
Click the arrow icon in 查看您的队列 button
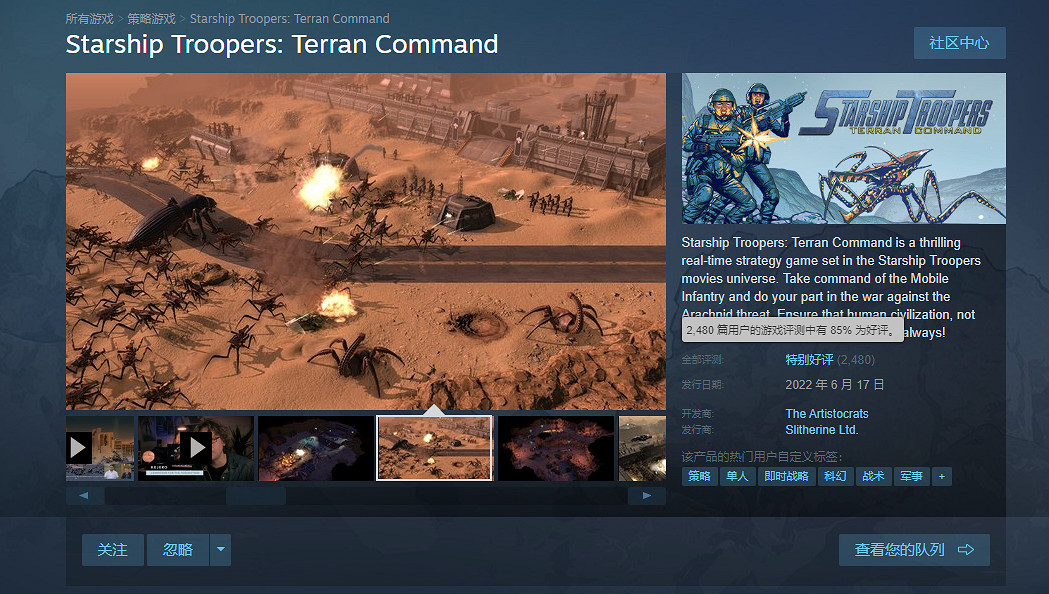965,550
